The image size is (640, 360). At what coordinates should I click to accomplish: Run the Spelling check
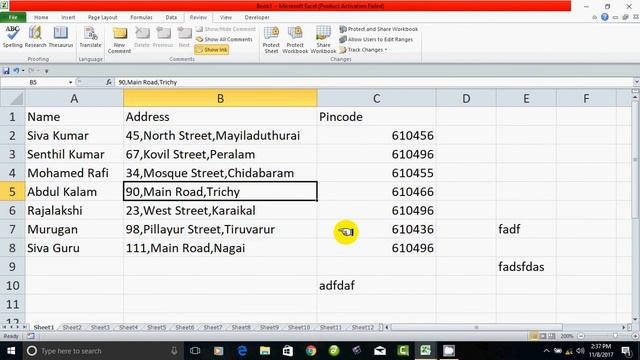pos(12,37)
